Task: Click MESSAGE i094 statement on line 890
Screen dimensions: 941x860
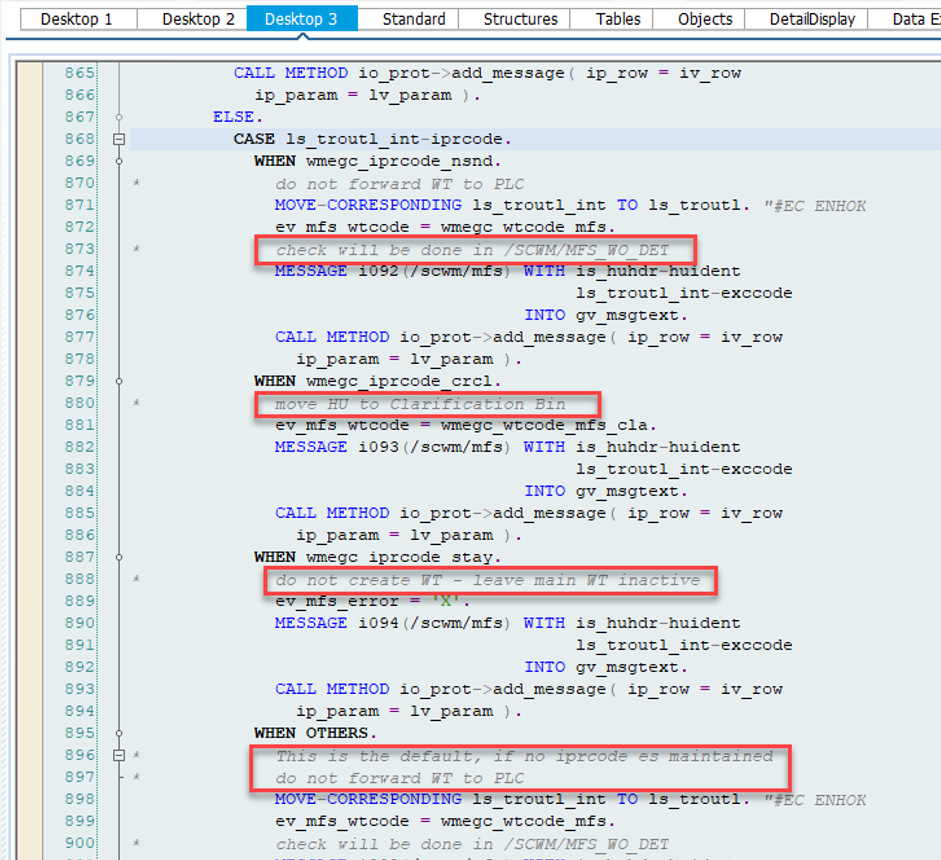Action: tap(507, 623)
